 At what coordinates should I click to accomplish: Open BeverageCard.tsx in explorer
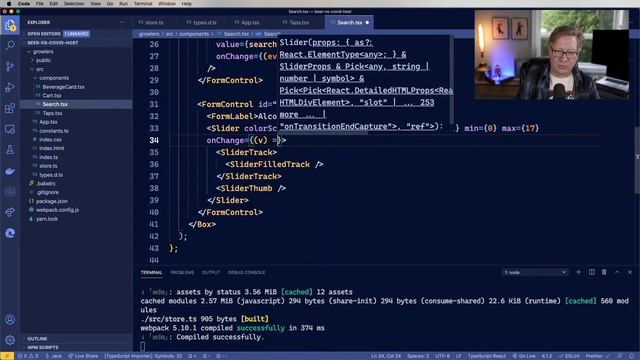tap(63, 87)
